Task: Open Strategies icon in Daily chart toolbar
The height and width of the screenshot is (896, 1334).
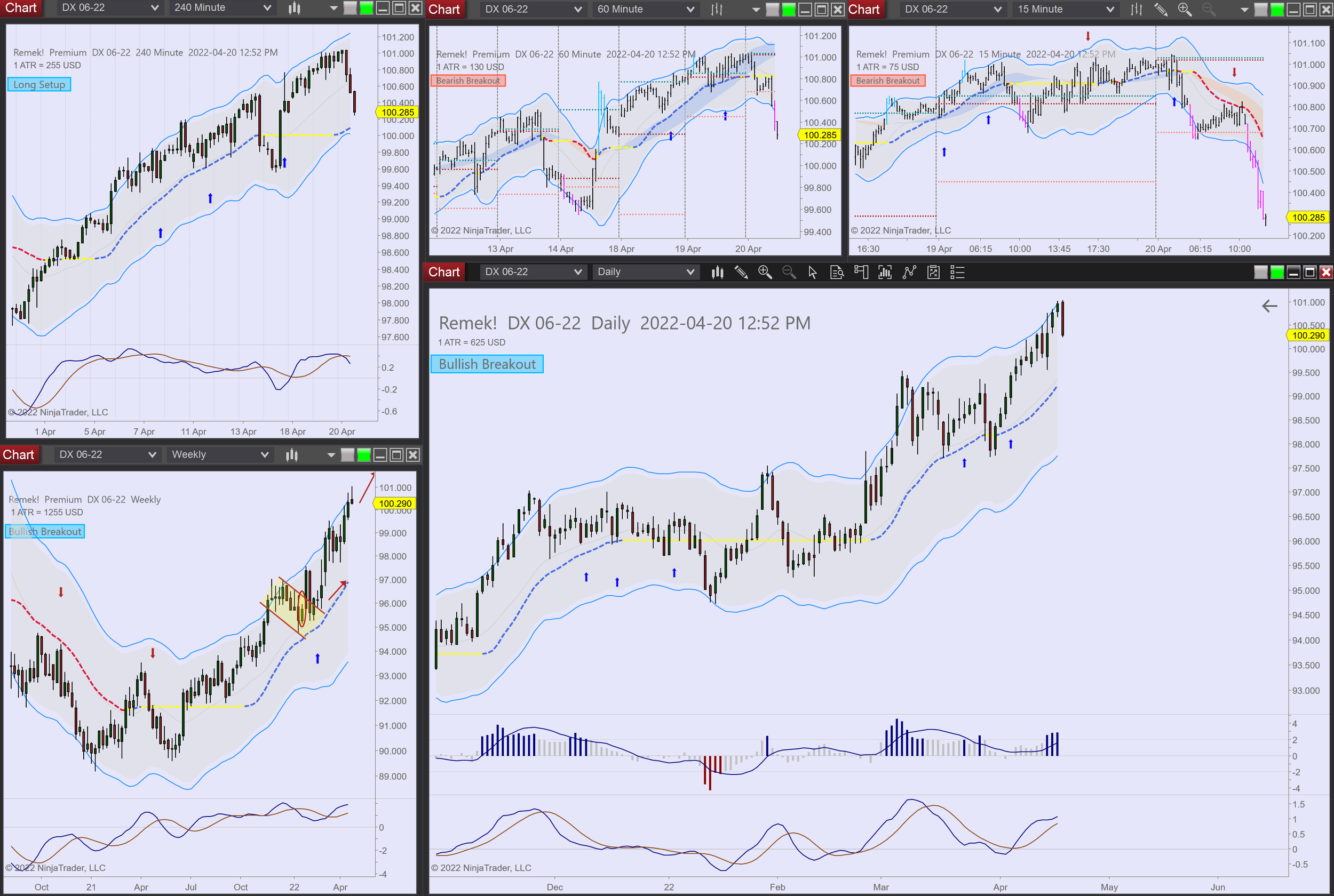Action: [909, 273]
